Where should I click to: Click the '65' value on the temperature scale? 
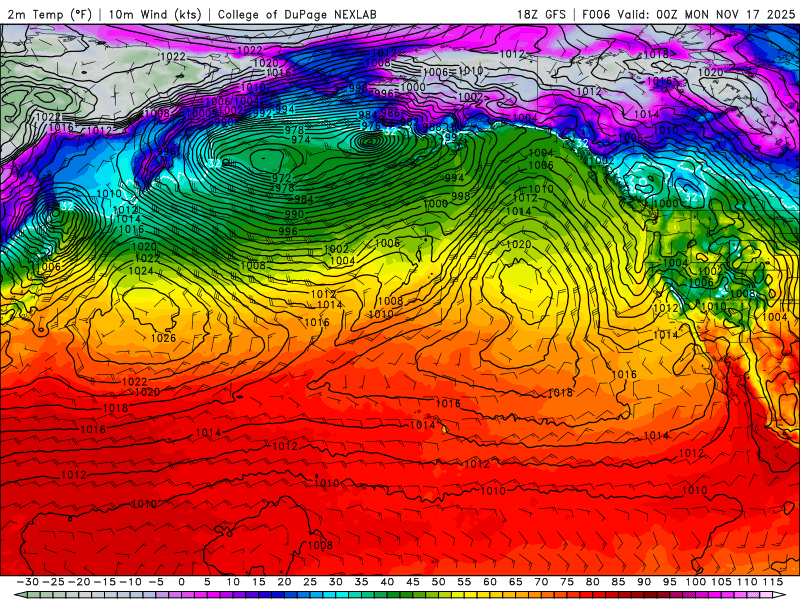[515, 582]
